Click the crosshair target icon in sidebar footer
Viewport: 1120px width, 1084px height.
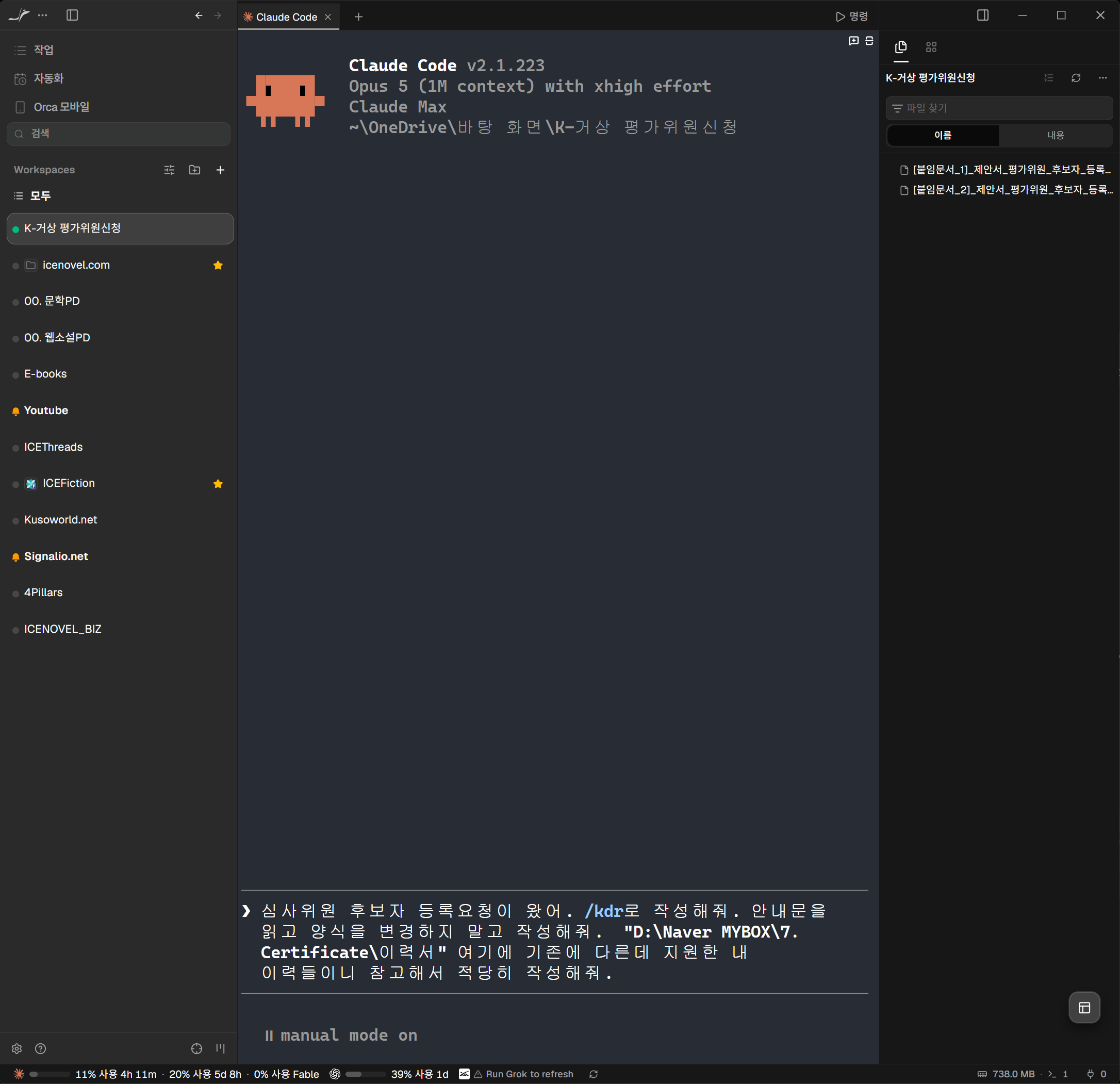tap(196, 1048)
